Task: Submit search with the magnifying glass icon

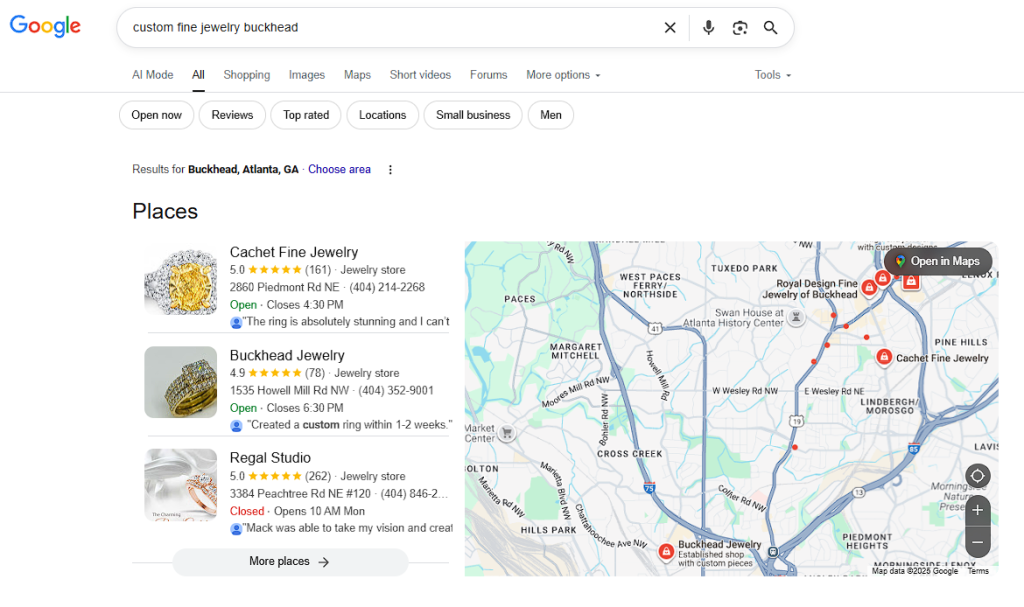Action: coord(771,27)
